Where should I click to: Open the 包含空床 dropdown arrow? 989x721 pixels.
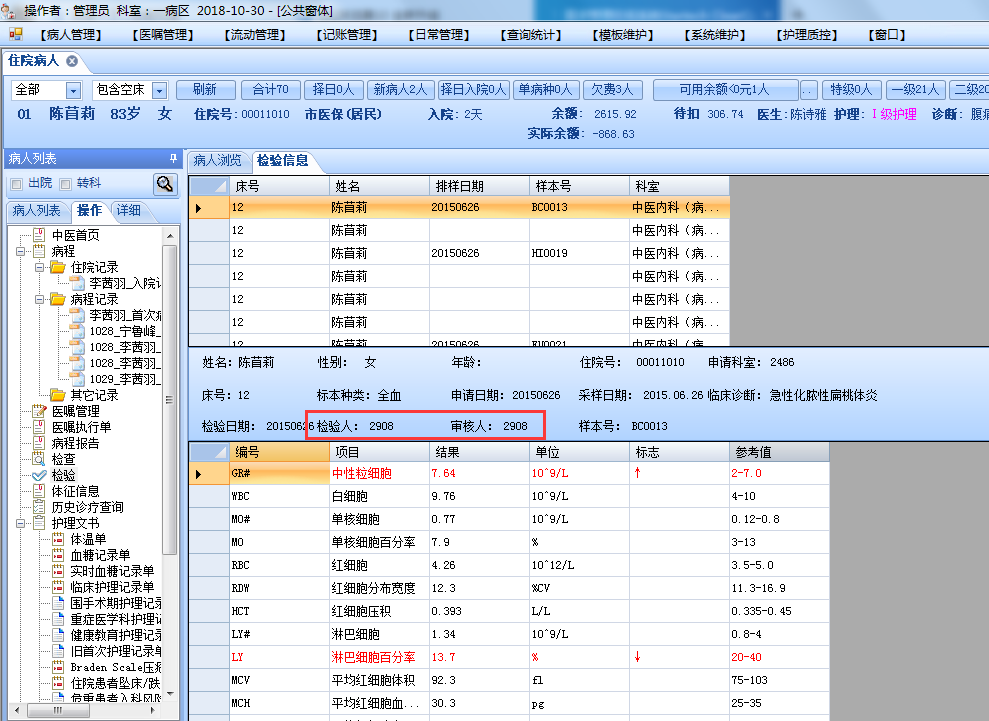click(x=160, y=90)
